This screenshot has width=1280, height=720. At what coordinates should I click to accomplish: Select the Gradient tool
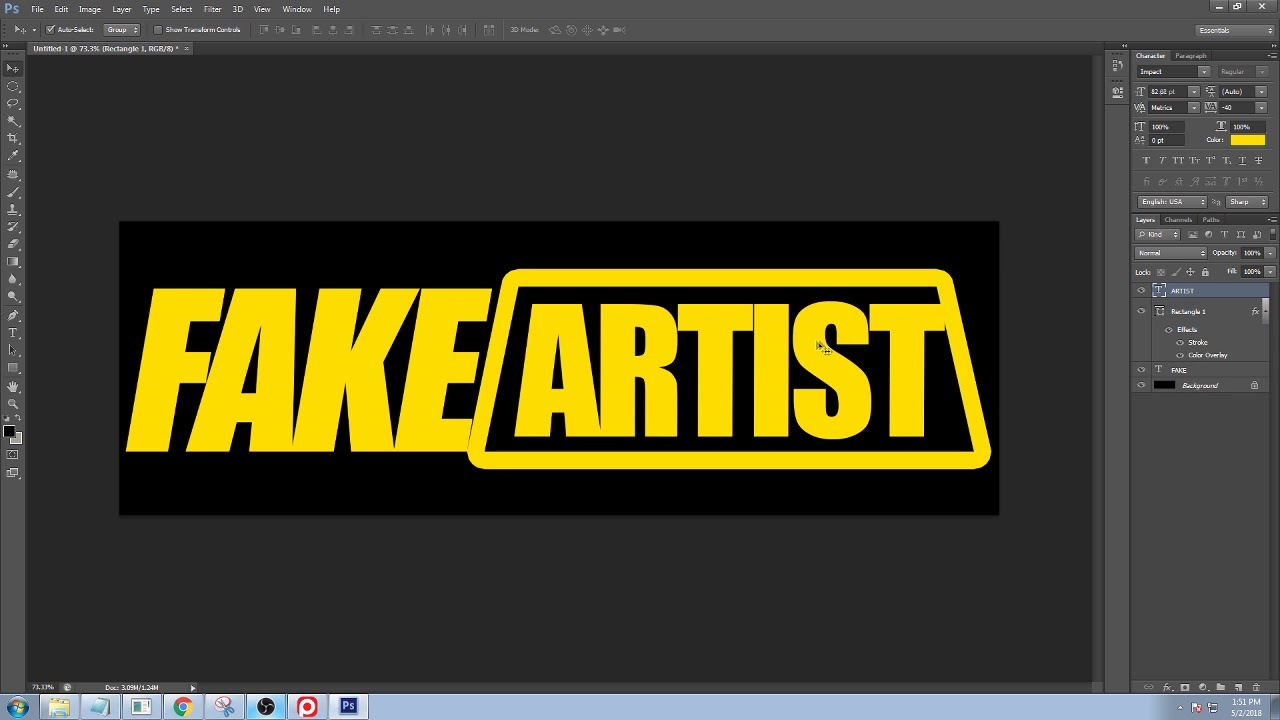13,262
